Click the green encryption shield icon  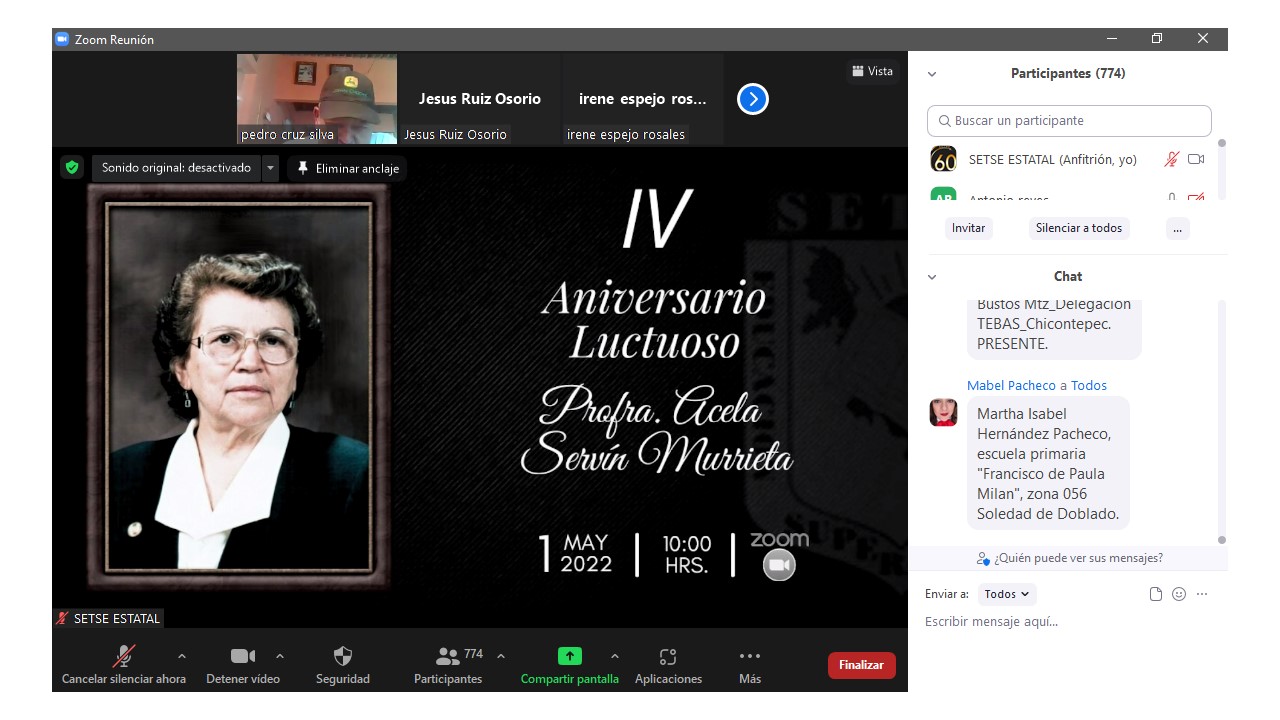pyautogui.click(x=71, y=168)
